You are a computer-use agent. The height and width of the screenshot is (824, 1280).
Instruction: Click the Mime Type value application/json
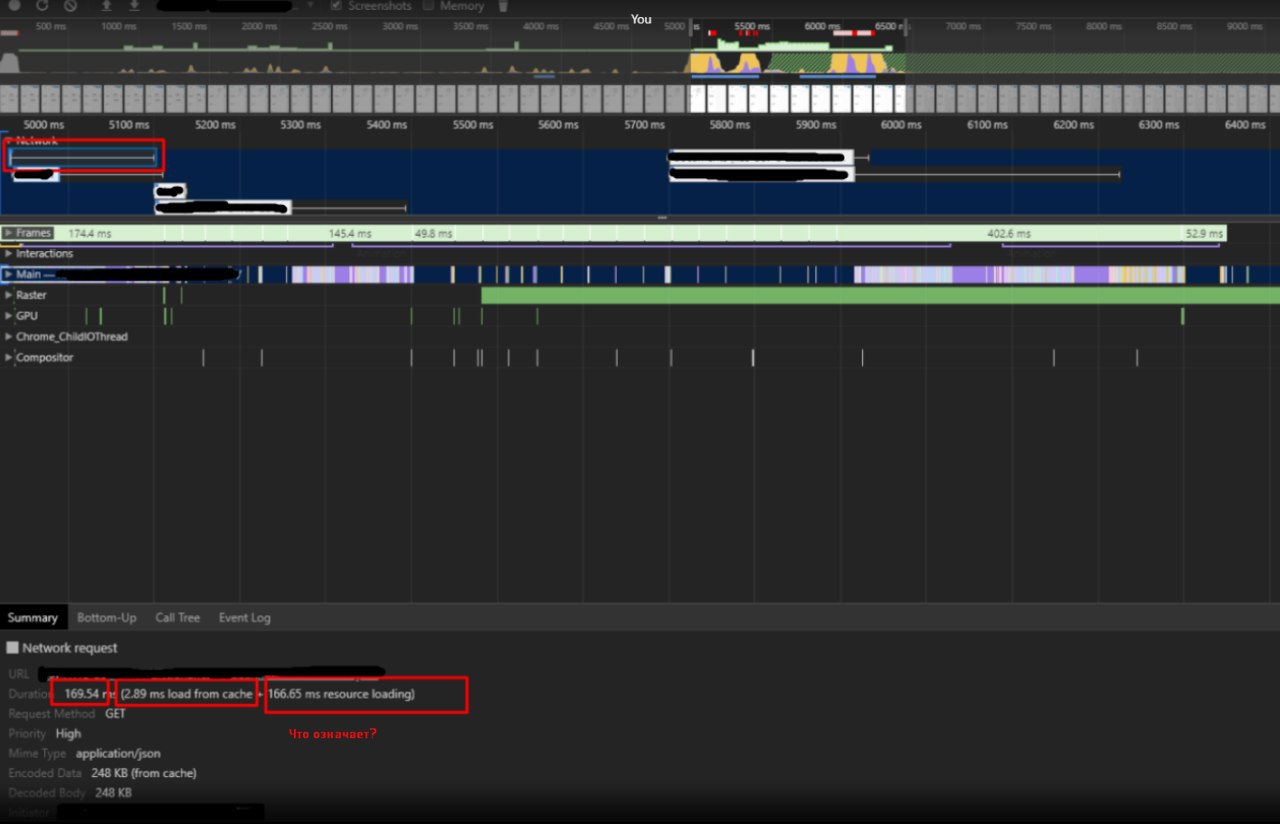tap(118, 754)
